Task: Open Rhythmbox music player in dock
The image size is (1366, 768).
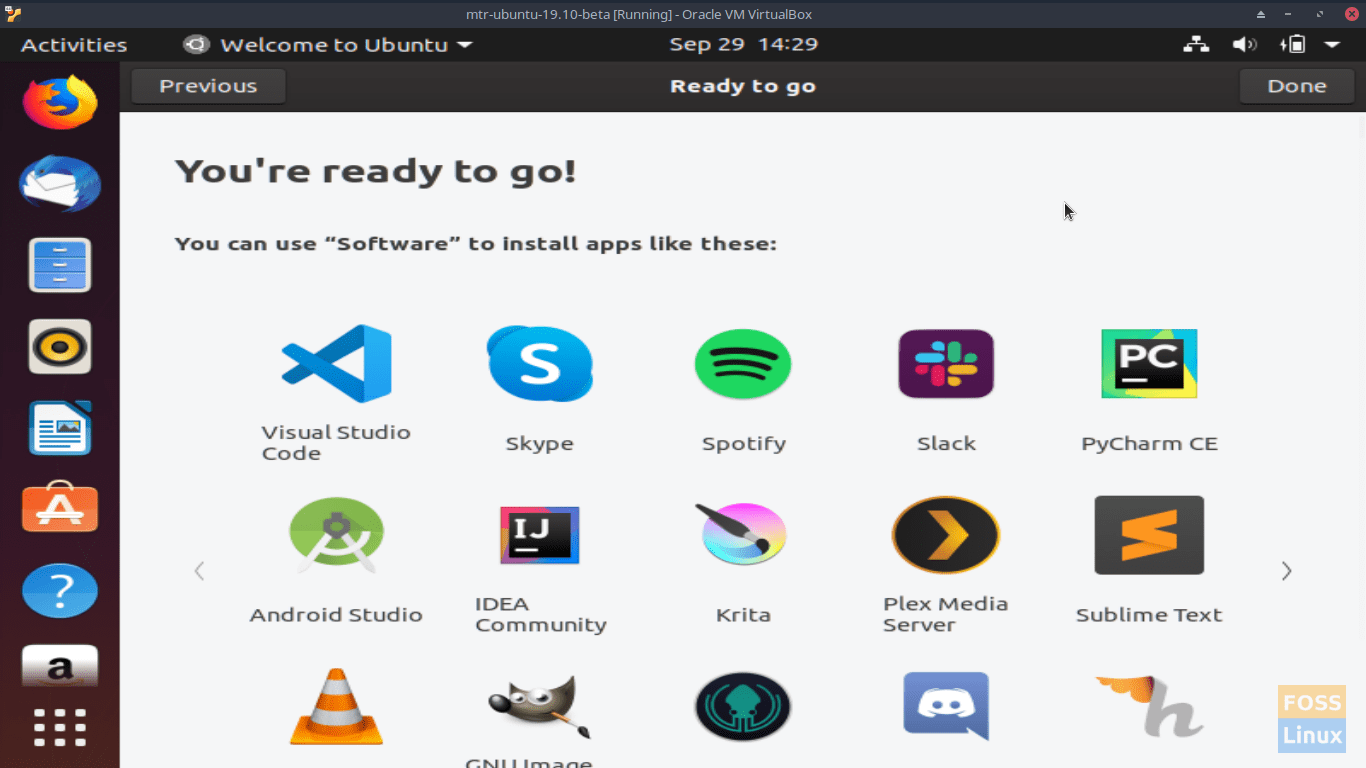Action: point(60,347)
